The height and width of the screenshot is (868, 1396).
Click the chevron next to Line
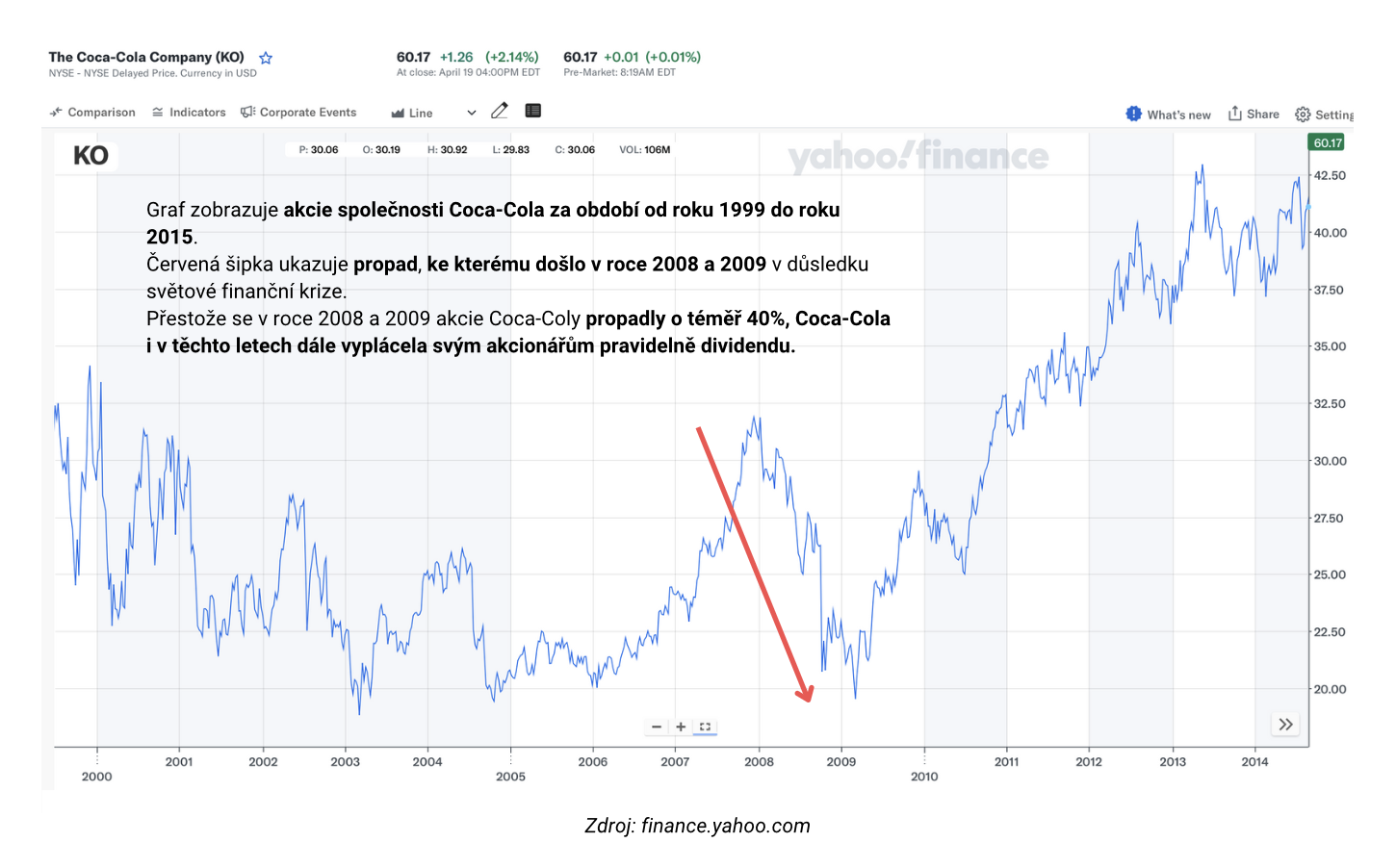coord(472,113)
